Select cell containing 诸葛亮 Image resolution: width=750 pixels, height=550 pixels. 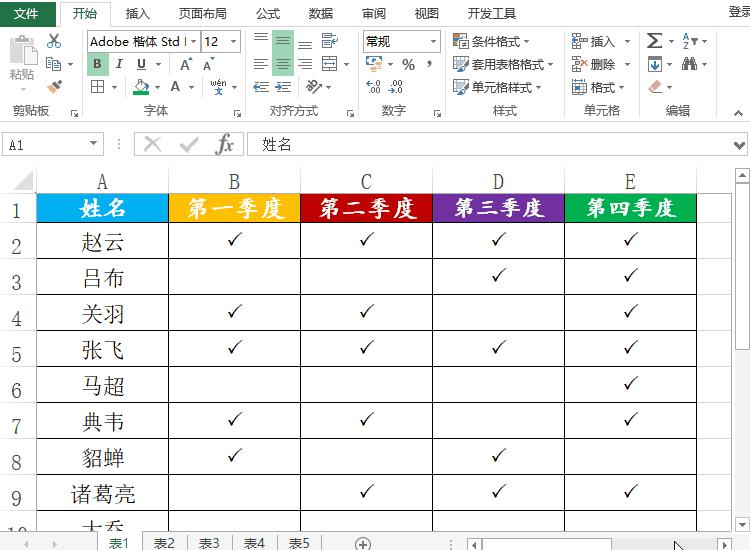point(103,493)
